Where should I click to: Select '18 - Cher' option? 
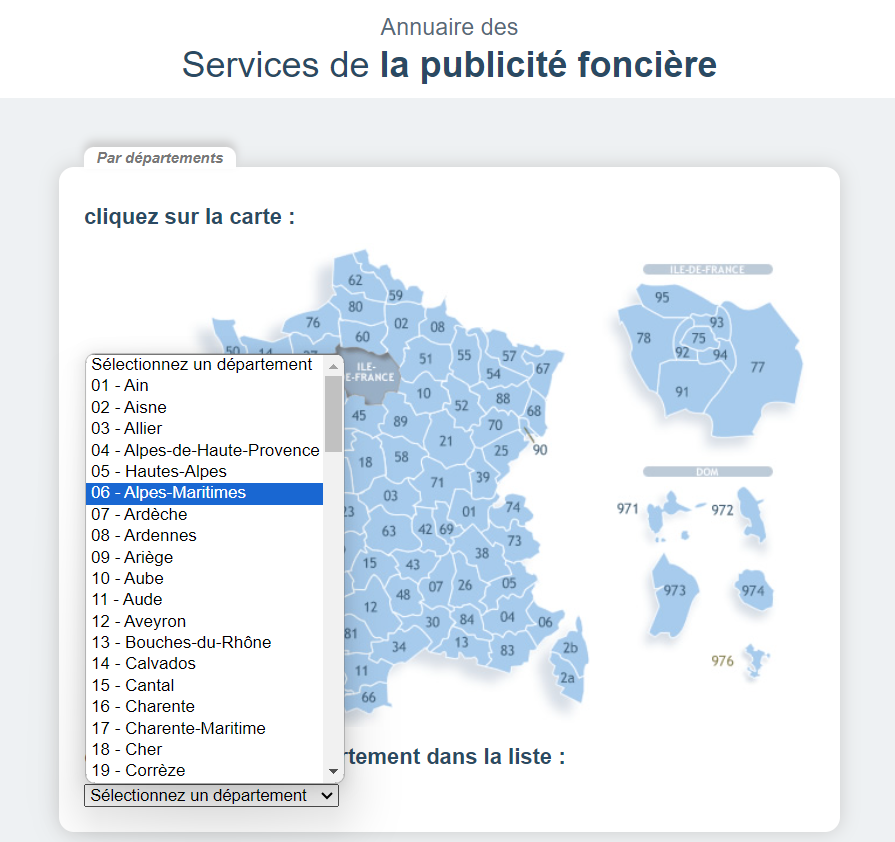pos(204,749)
